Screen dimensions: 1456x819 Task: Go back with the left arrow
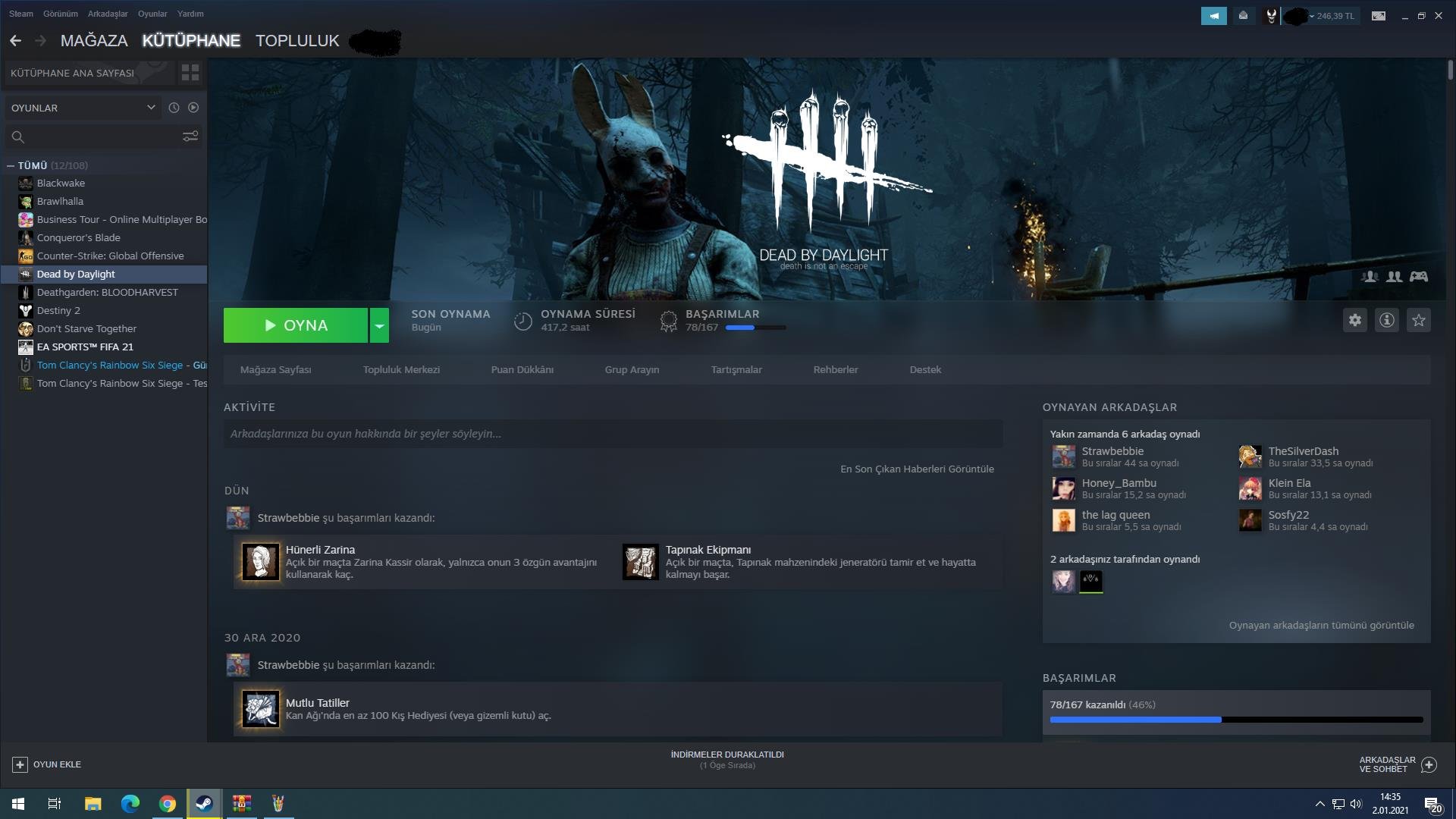(x=15, y=40)
